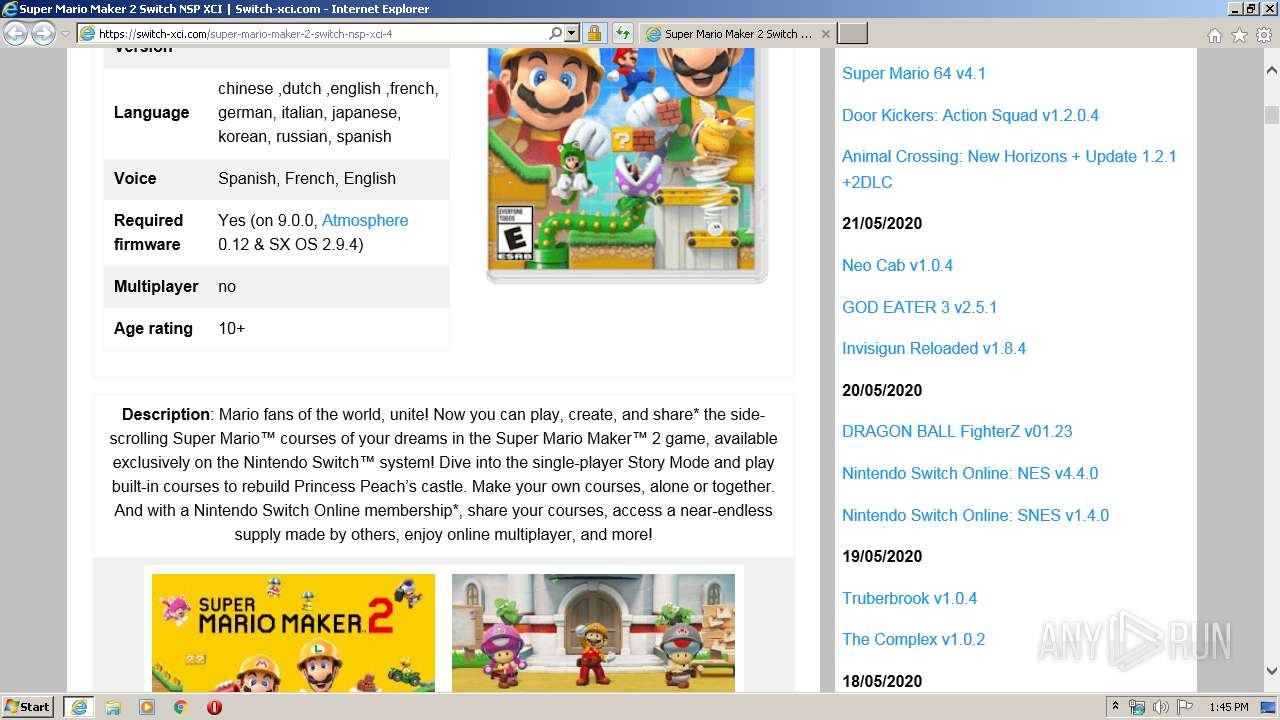This screenshot has width=1280, height=720.
Task: Click the Language row label
Action: coord(151,112)
